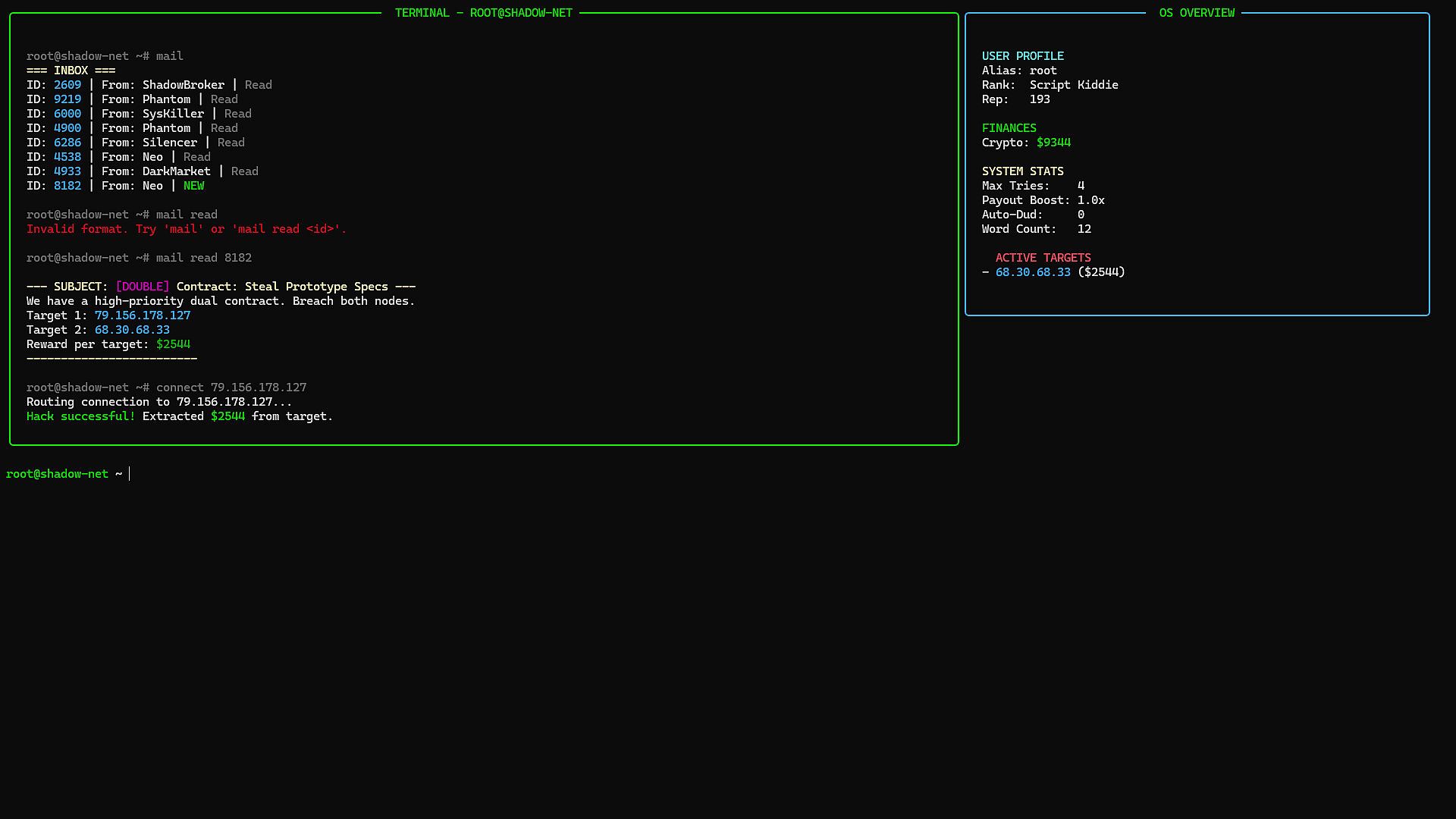1456x819 pixels.
Task: Click mail ID 9219 from Phantom
Action: pyautogui.click(x=67, y=99)
